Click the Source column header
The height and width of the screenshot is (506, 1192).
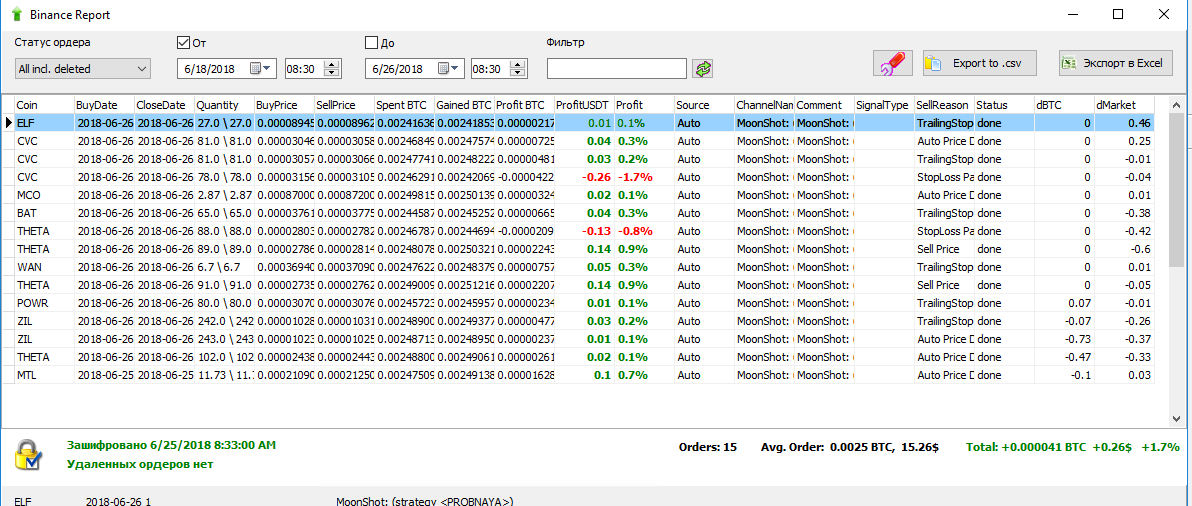tap(704, 105)
